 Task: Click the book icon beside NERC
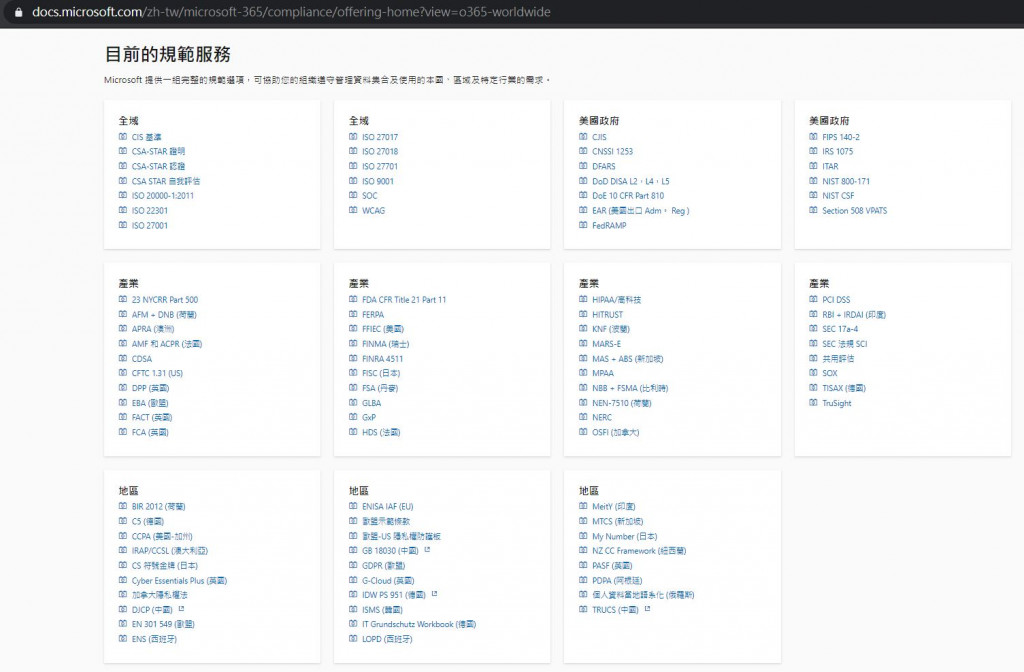point(583,417)
